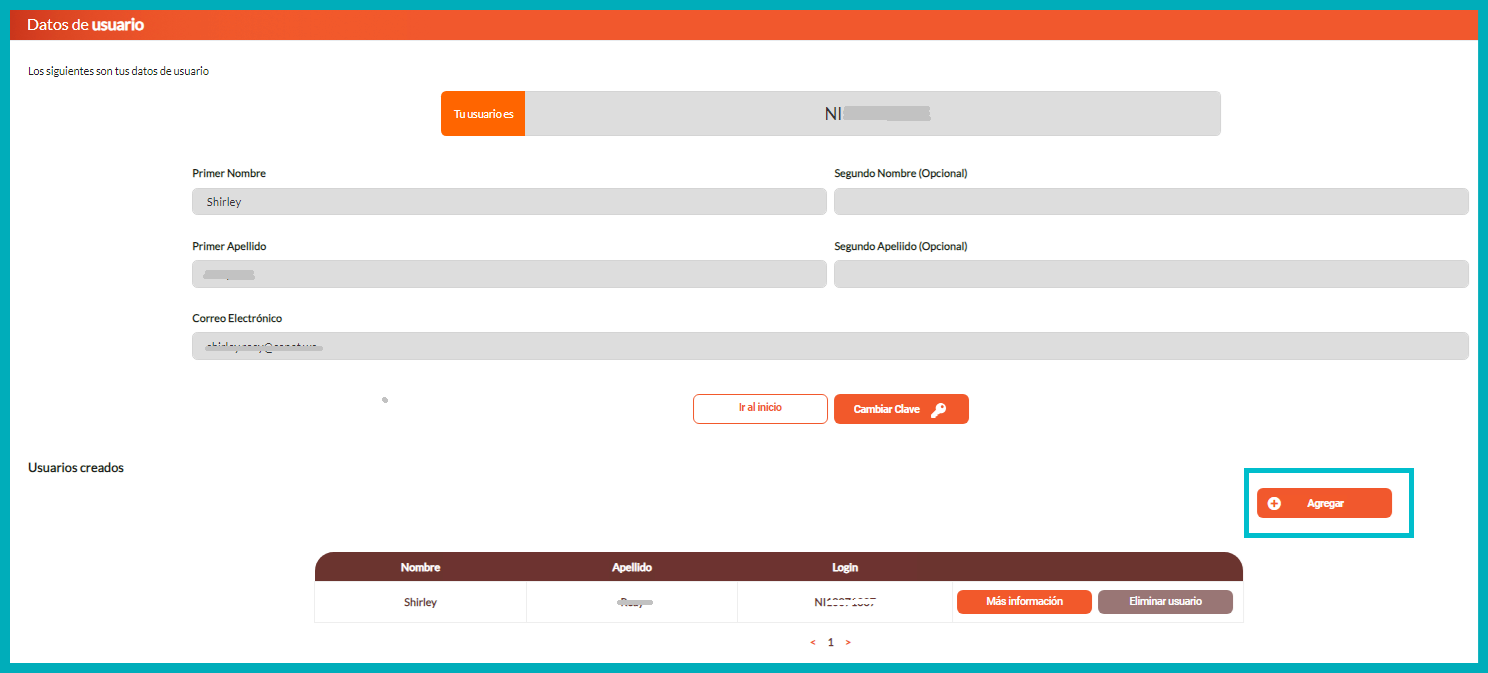Click the Agregar button label
Screen dimensions: 1488x673
click(1325, 504)
